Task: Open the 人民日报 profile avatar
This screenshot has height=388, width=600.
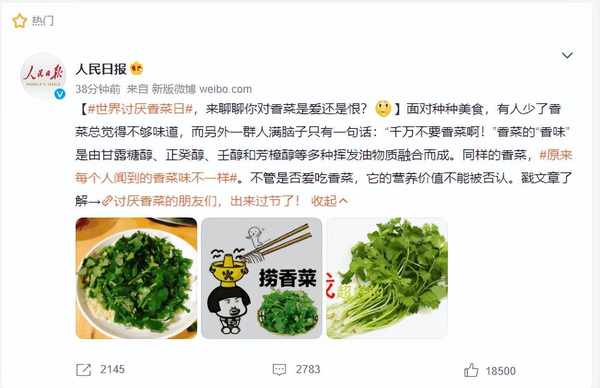Action: tap(43, 75)
